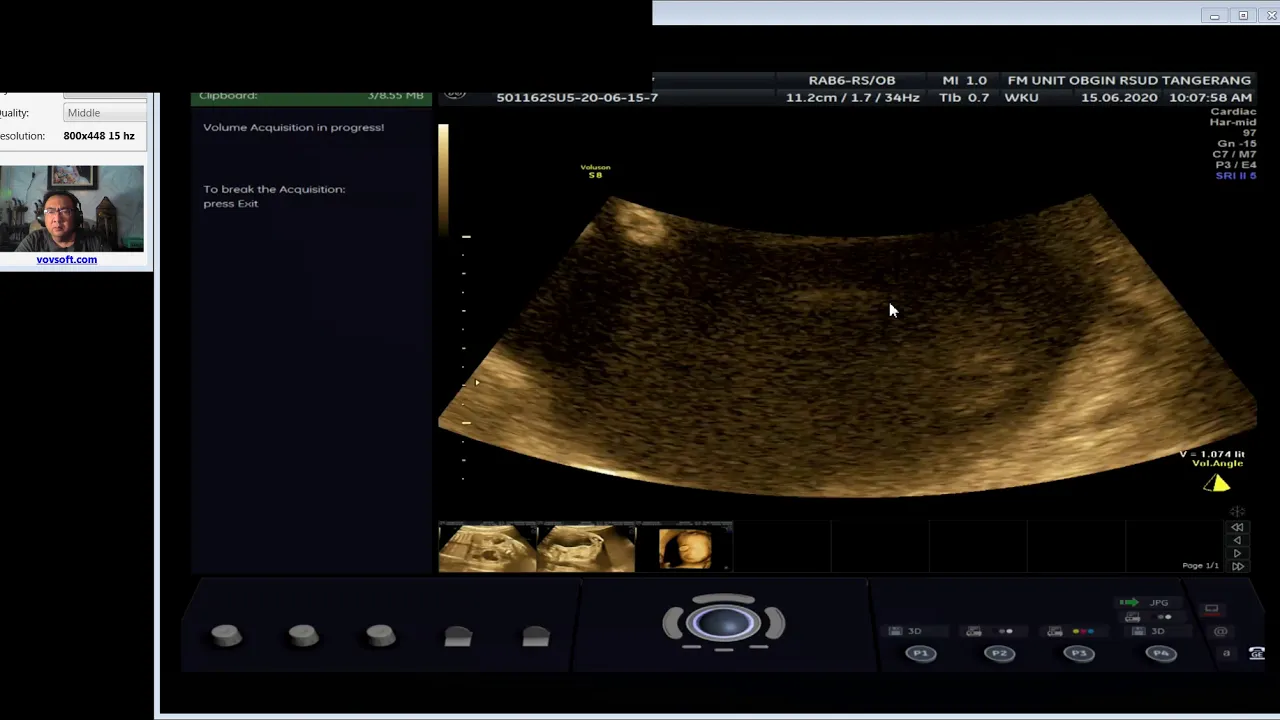Click the 'Cardiac' preset text
Image resolution: width=1280 pixels, height=720 pixels.
click(x=1233, y=112)
